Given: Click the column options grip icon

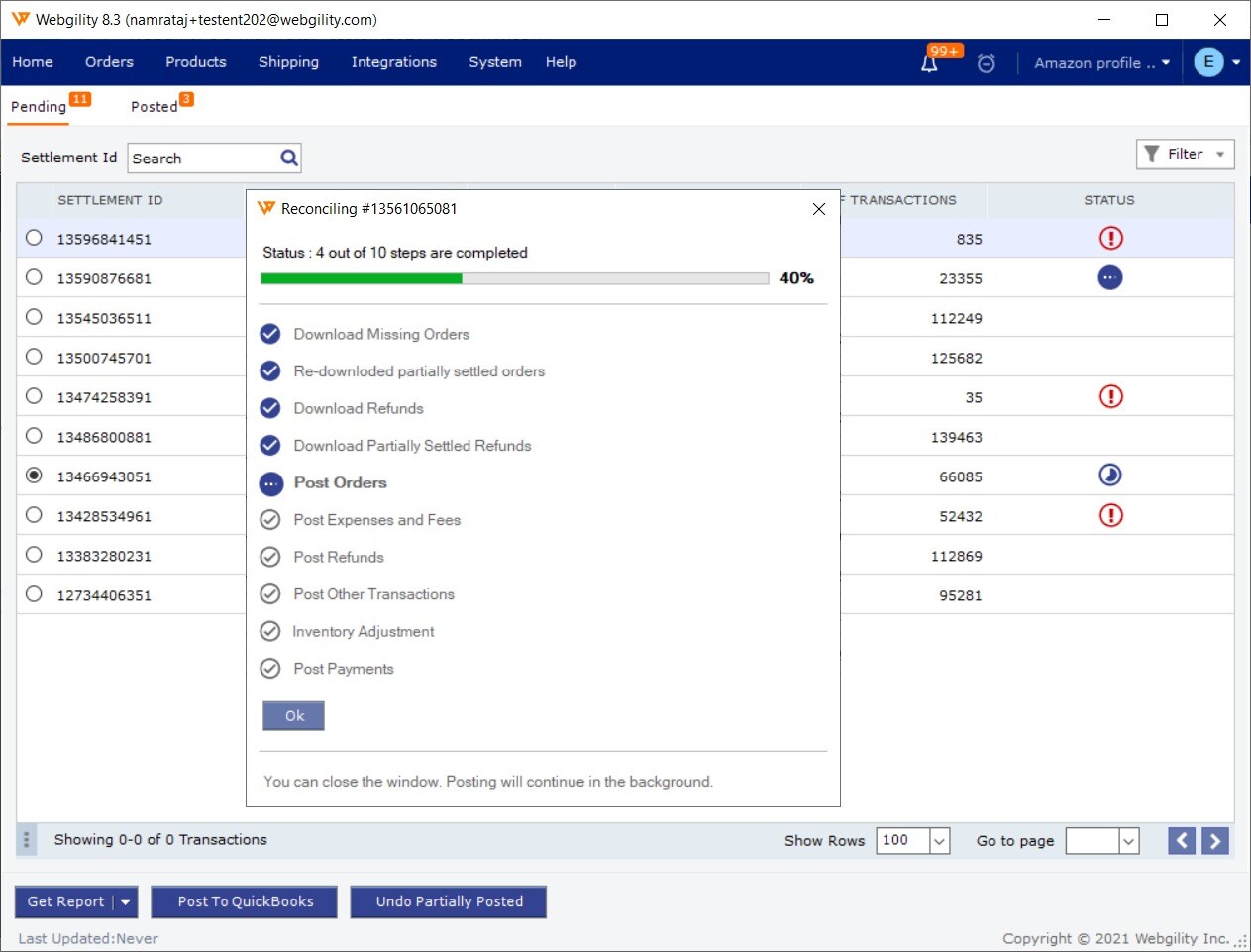Looking at the screenshot, I should [26, 840].
